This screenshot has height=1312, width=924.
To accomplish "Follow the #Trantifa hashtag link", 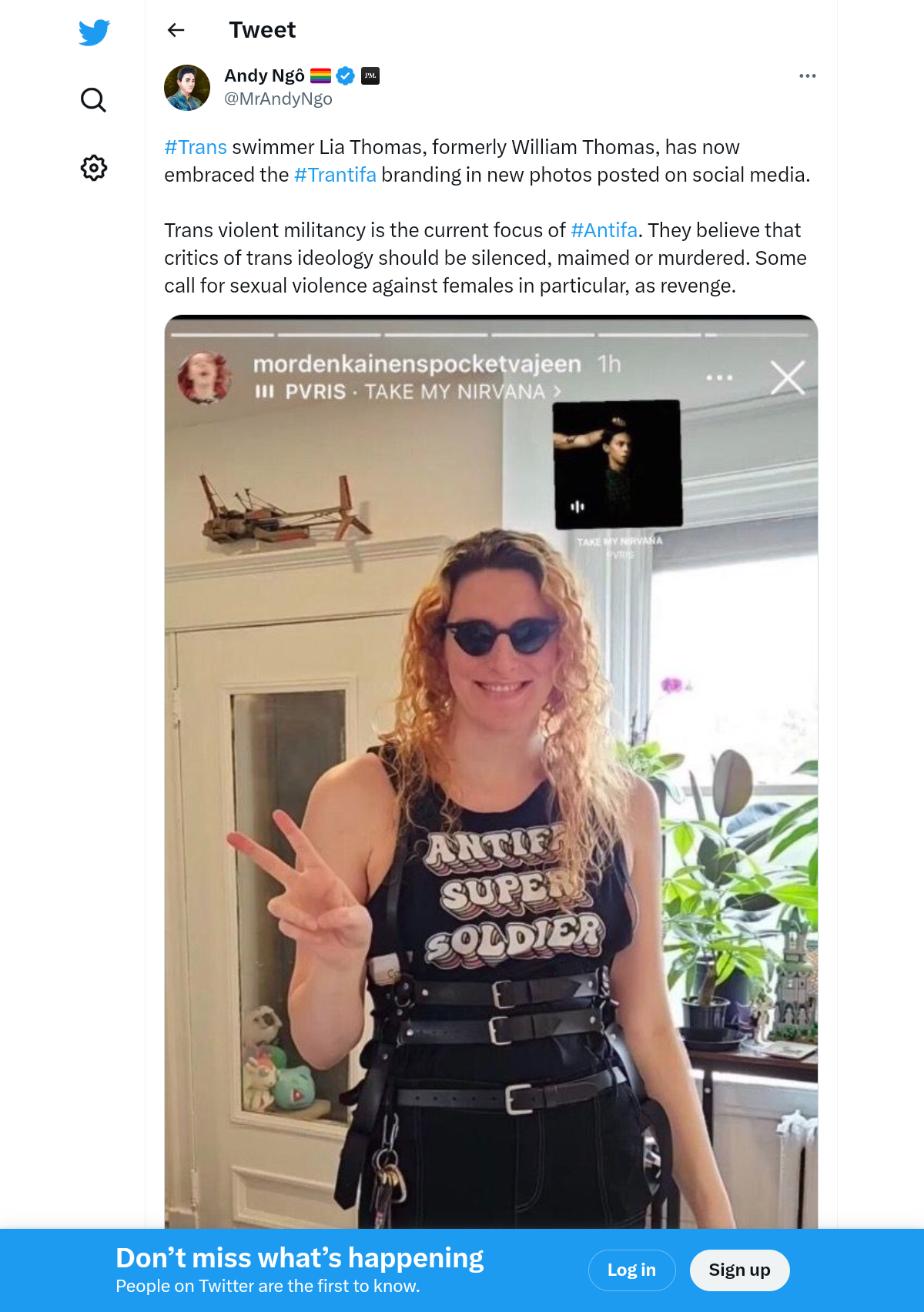I will click(x=335, y=175).
